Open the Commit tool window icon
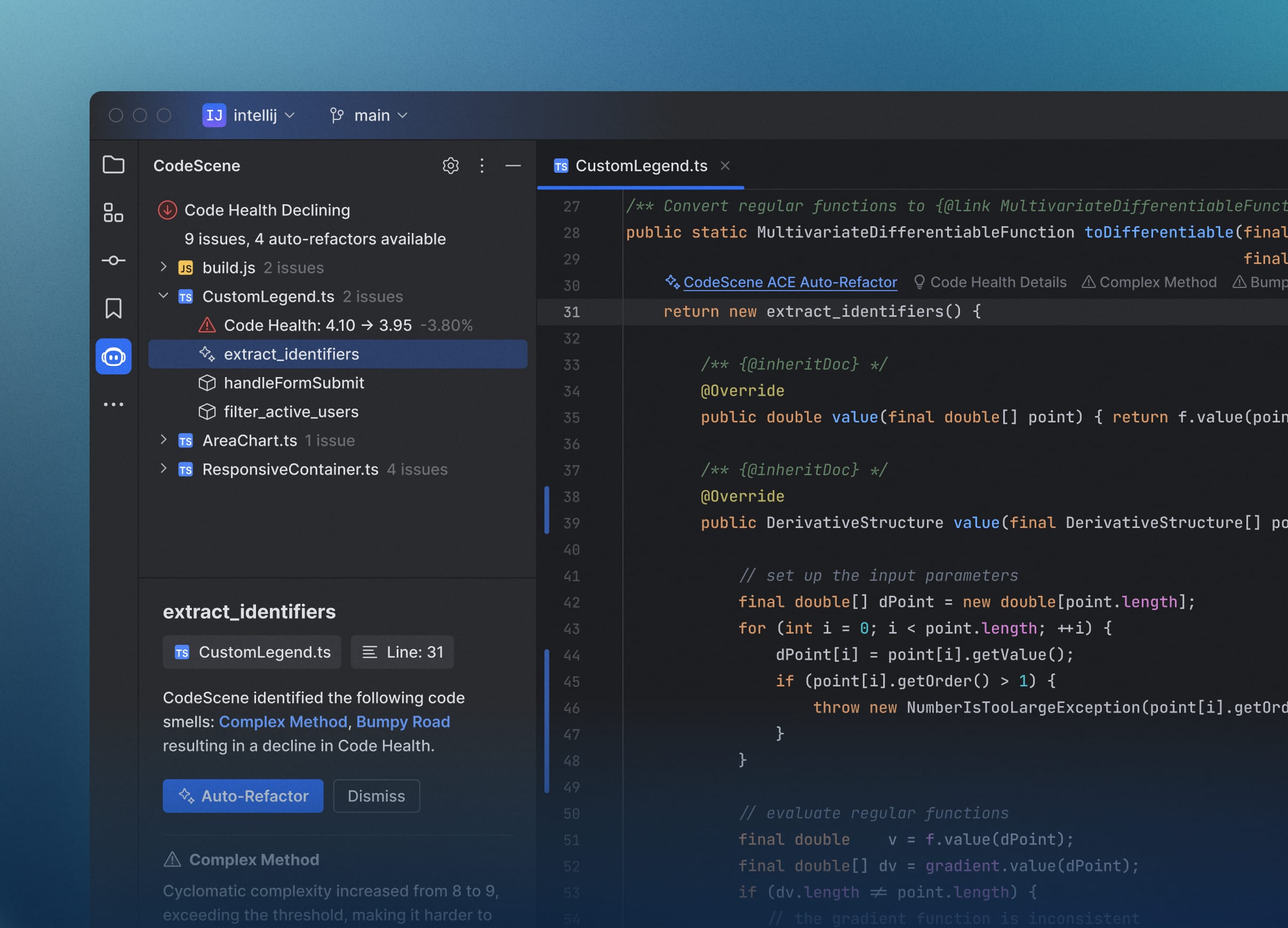The image size is (1288, 928). point(114,261)
